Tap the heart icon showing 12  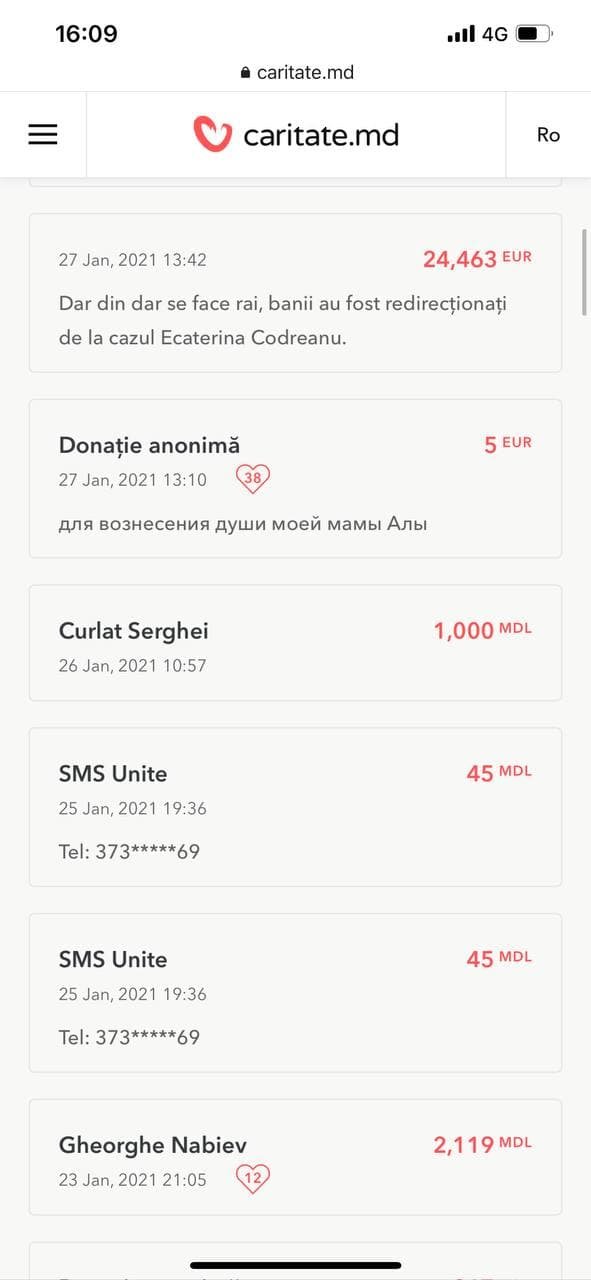tap(253, 1179)
